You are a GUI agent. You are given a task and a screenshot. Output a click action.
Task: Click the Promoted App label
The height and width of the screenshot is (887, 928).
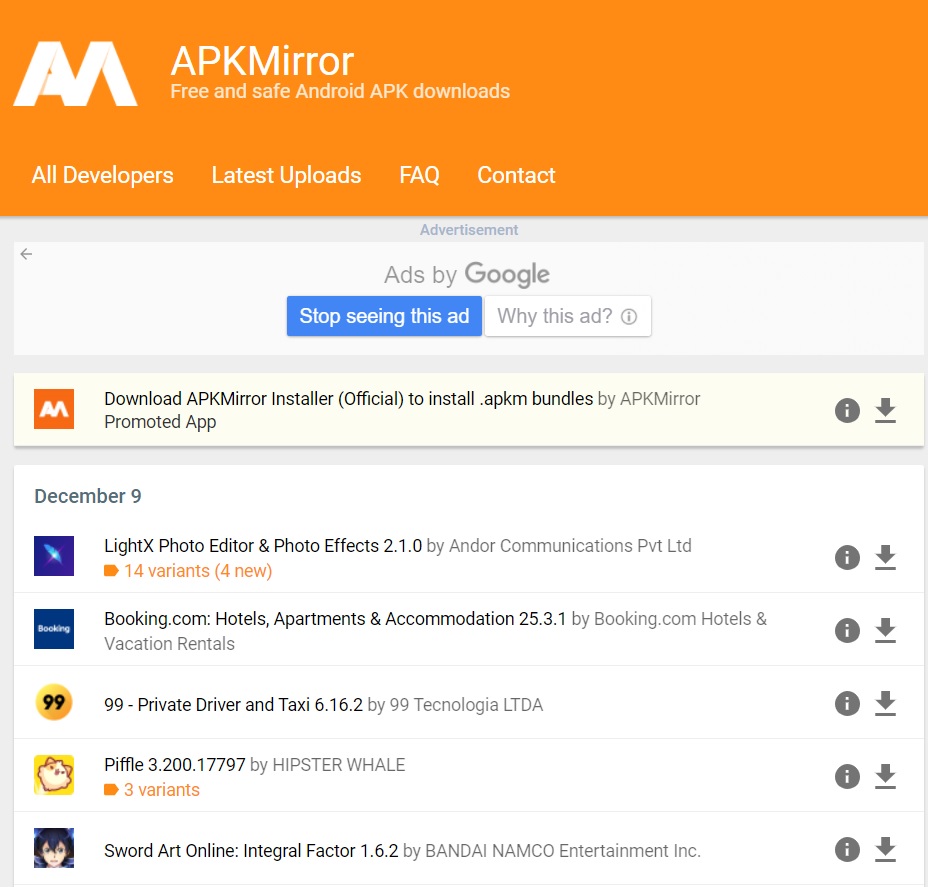coord(160,422)
